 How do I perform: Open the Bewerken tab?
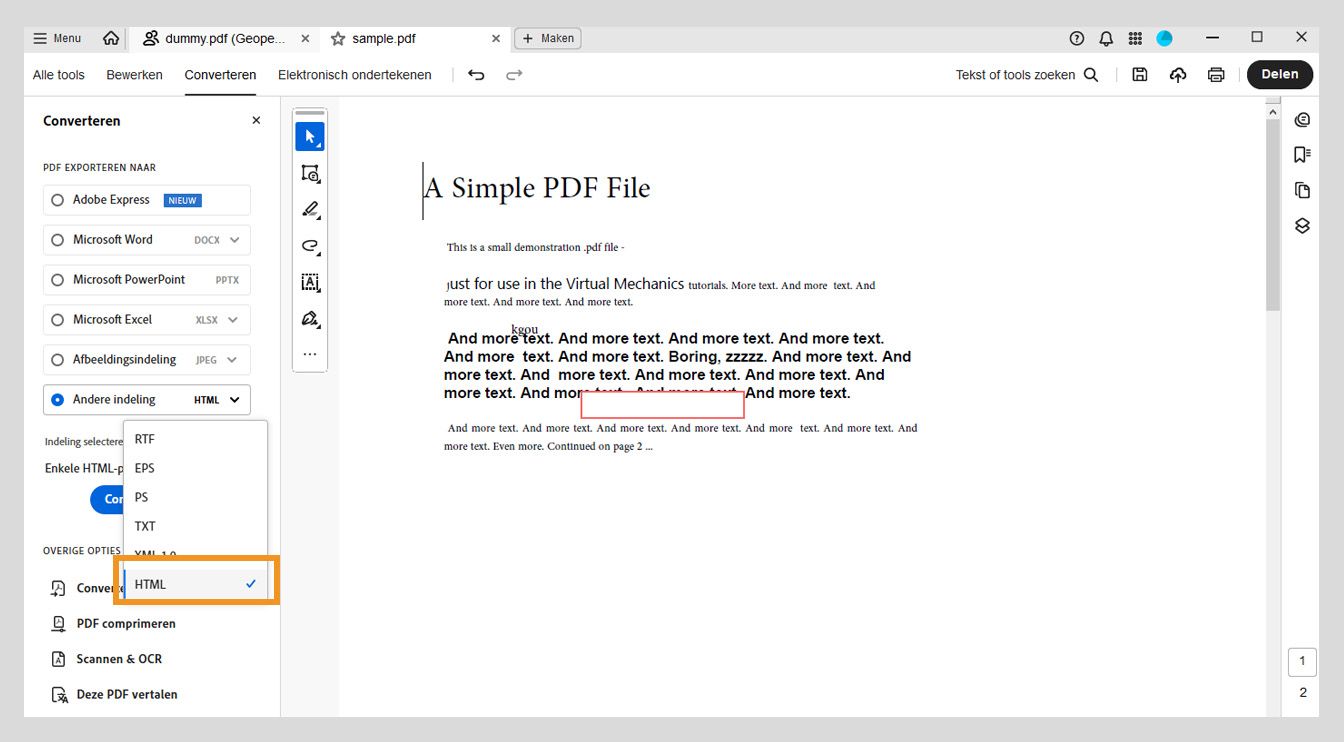(x=134, y=75)
